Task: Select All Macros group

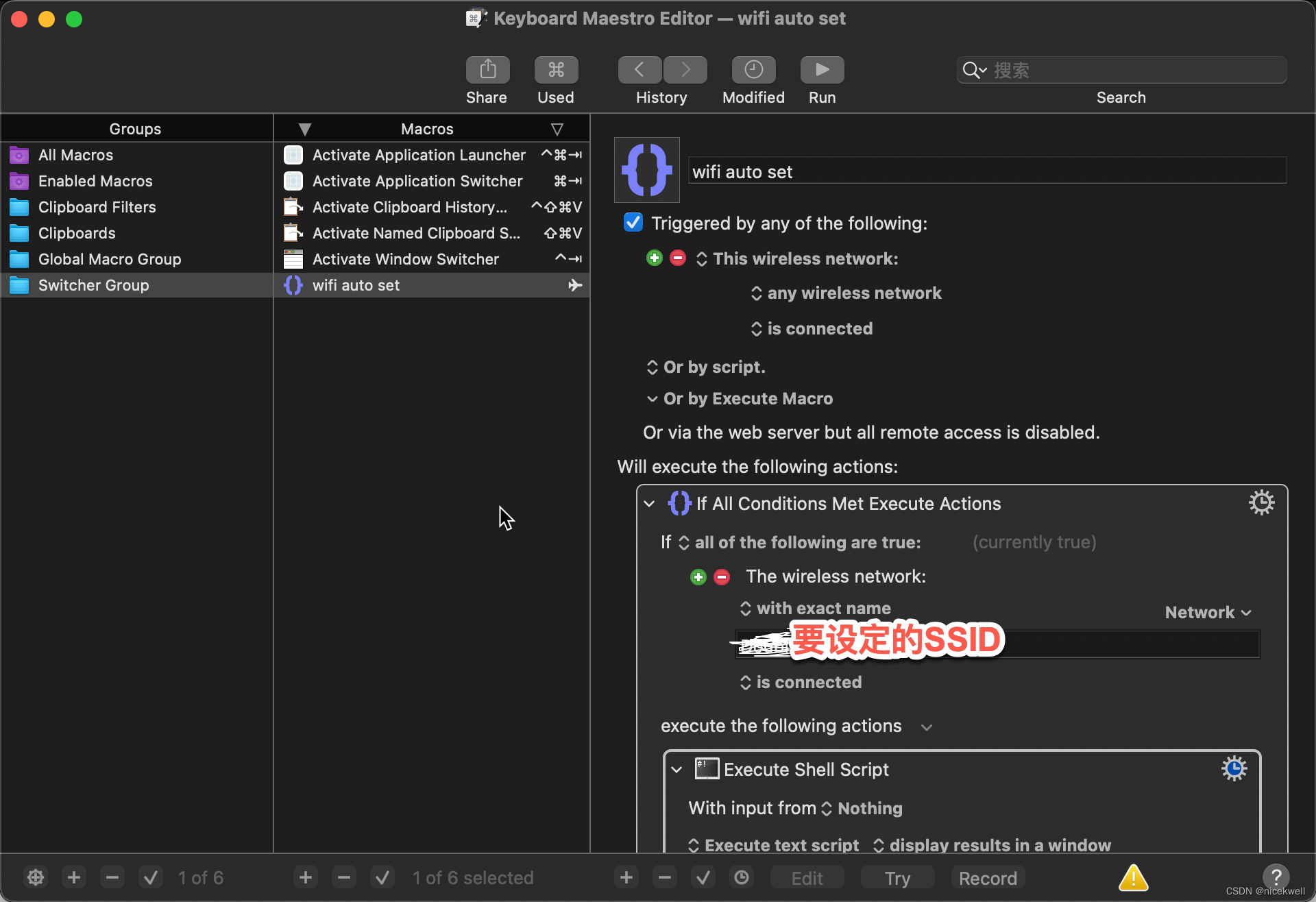Action: [x=137, y=155]
